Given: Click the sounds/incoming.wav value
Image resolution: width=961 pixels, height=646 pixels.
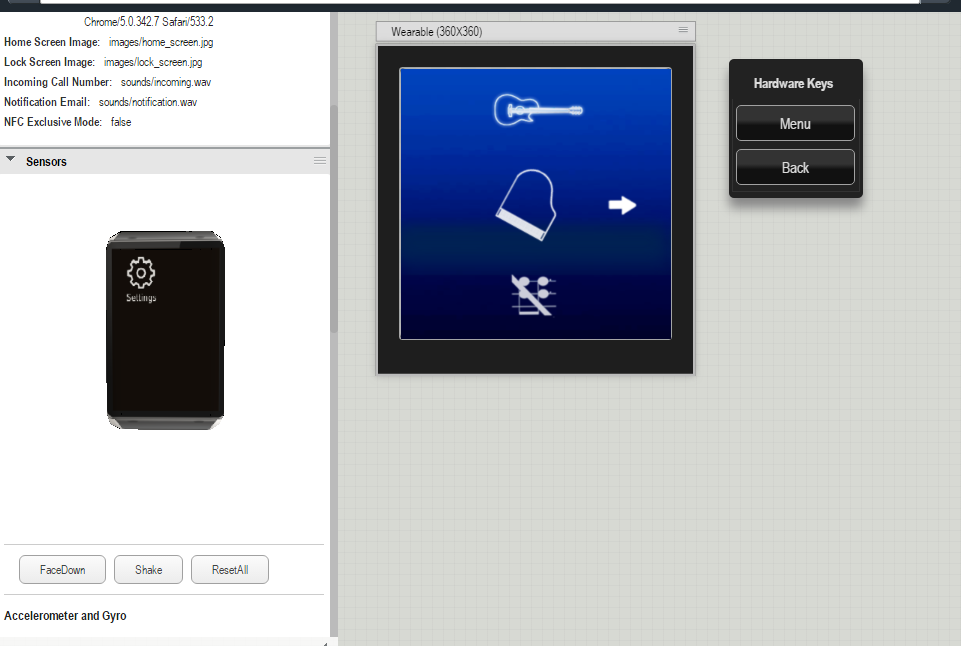Looking at the screenshot, I should [x=166, y=82].
